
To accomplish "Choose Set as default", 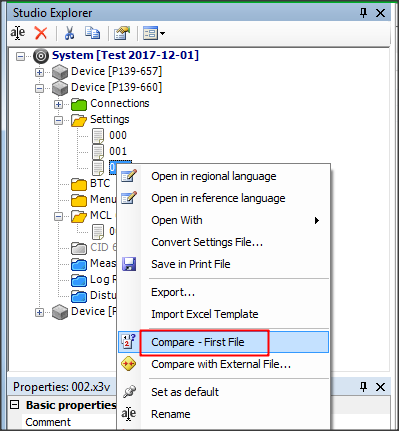I will (x=223, y=392).
